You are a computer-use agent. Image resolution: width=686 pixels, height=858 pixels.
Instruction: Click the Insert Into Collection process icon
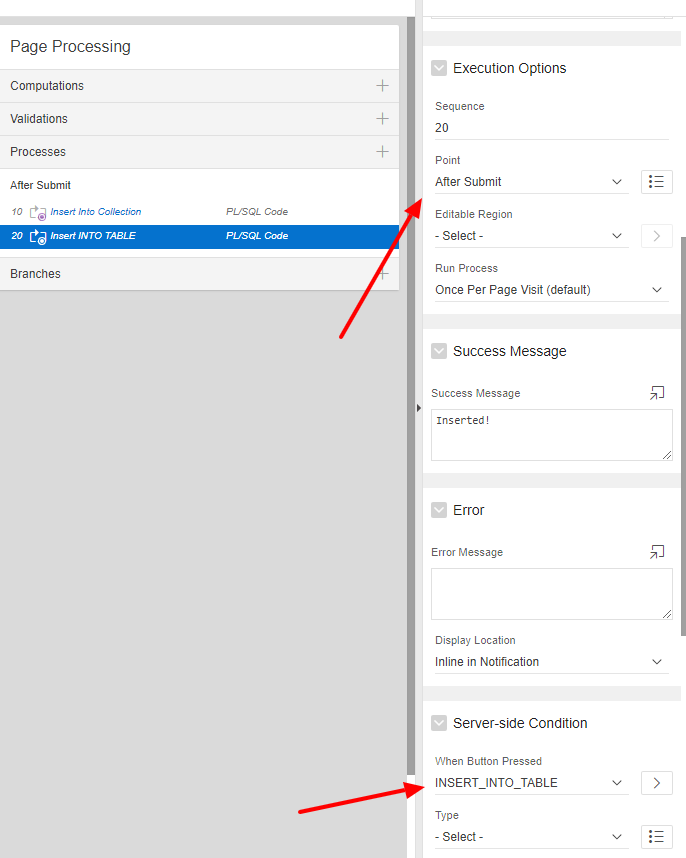[x=38, y=212]
